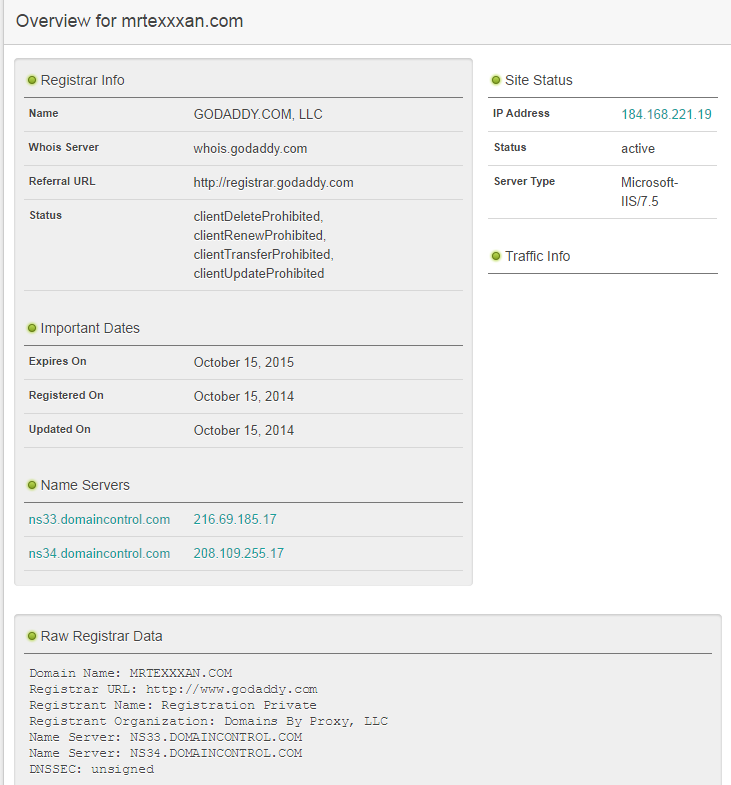The height and width of the screenshot is (785, 731).
Task: Click the Registrar URL line in raw data
Action: (x=173, y=689)
